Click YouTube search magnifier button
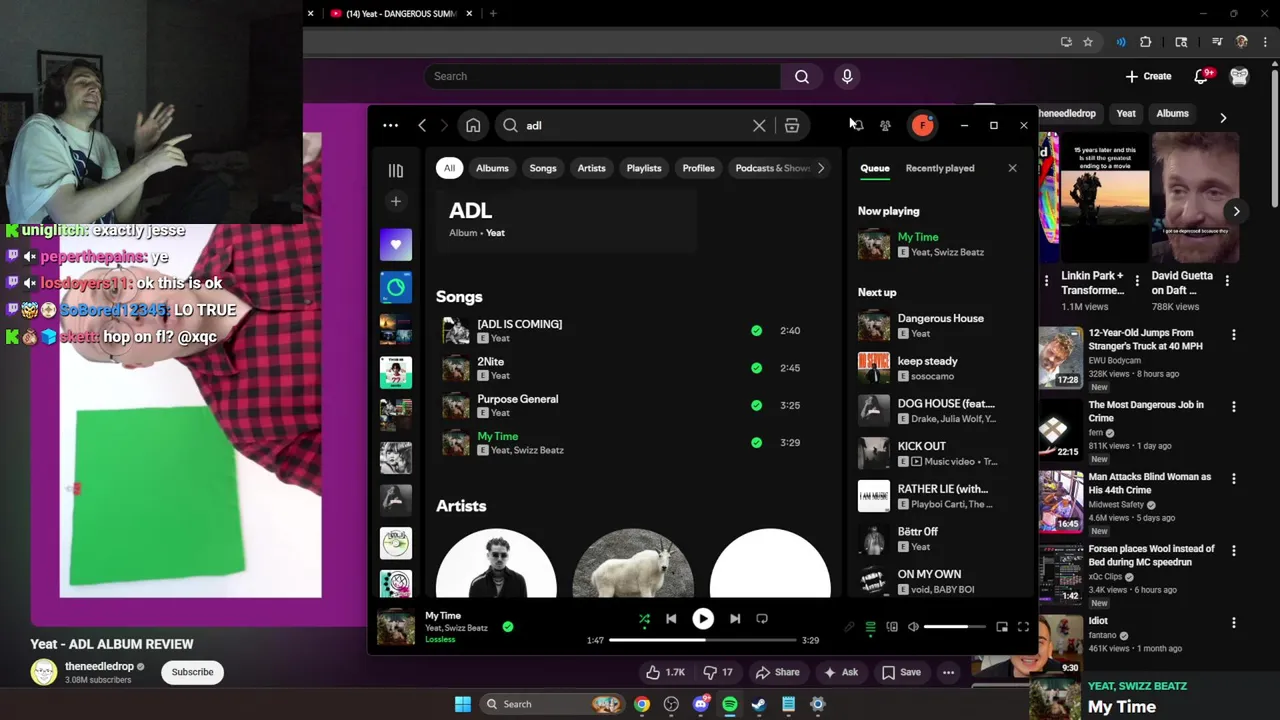This screenshot has height=720, width=1280. (802, 76)
